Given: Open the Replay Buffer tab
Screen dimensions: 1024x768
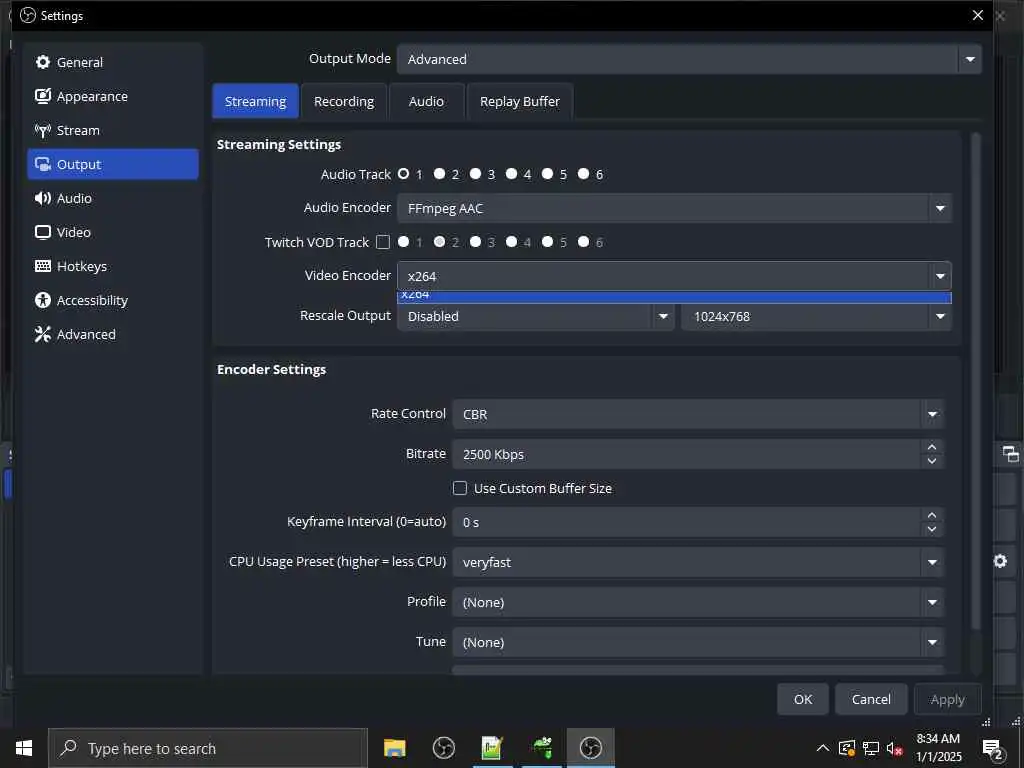Looking at the screenshot, I should pos(520,101).
